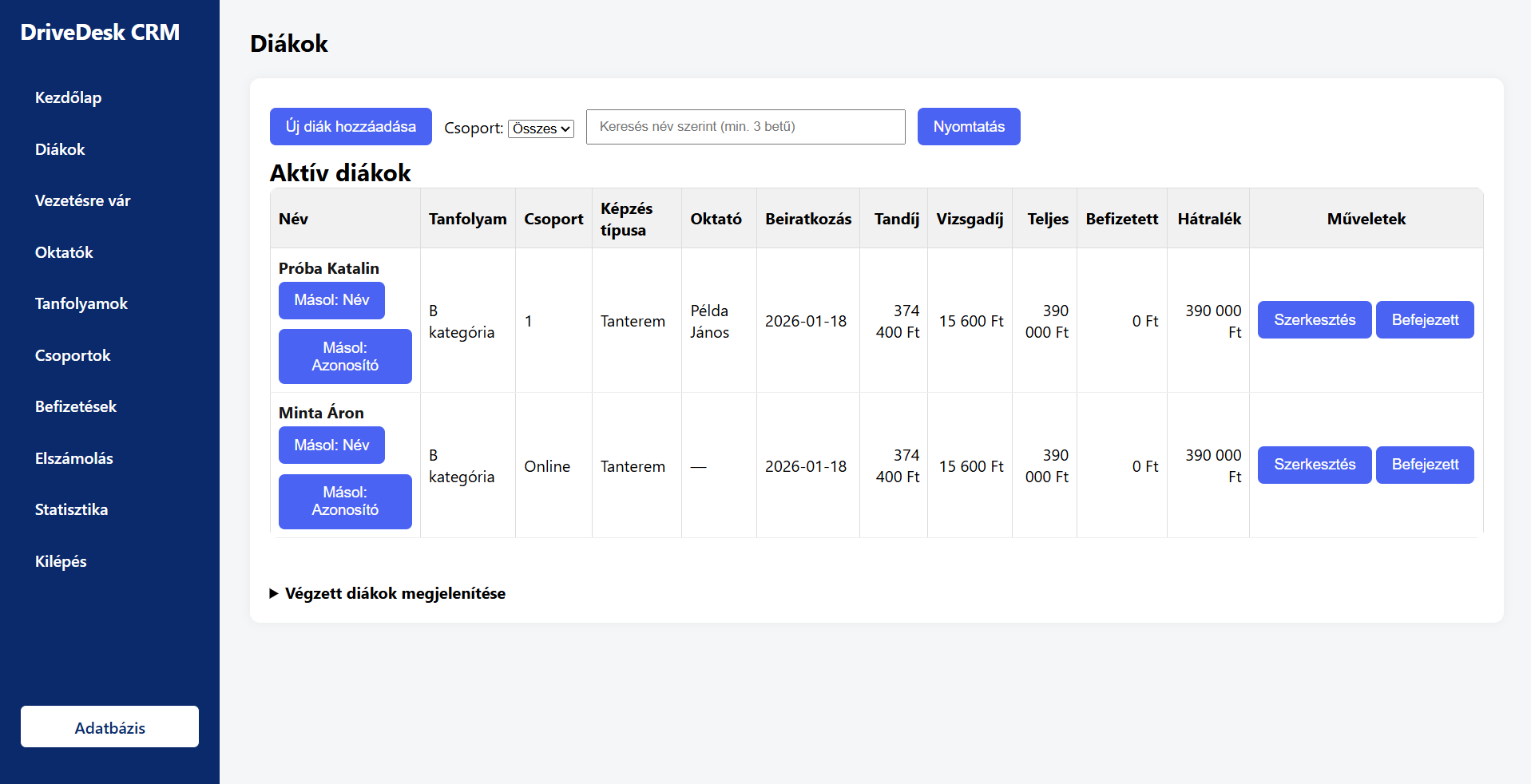1531x784 pixels.
Task: Navigate to Oktatók in the sidebar
Action: (64, 252)
